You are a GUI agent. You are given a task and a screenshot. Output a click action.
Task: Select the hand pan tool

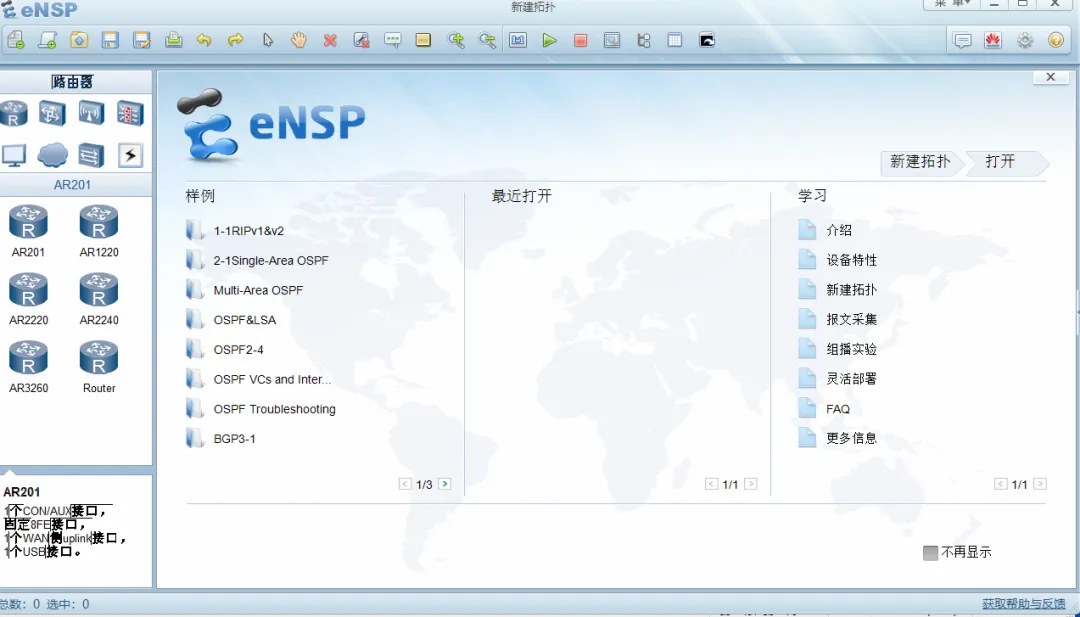click(298, 40)
